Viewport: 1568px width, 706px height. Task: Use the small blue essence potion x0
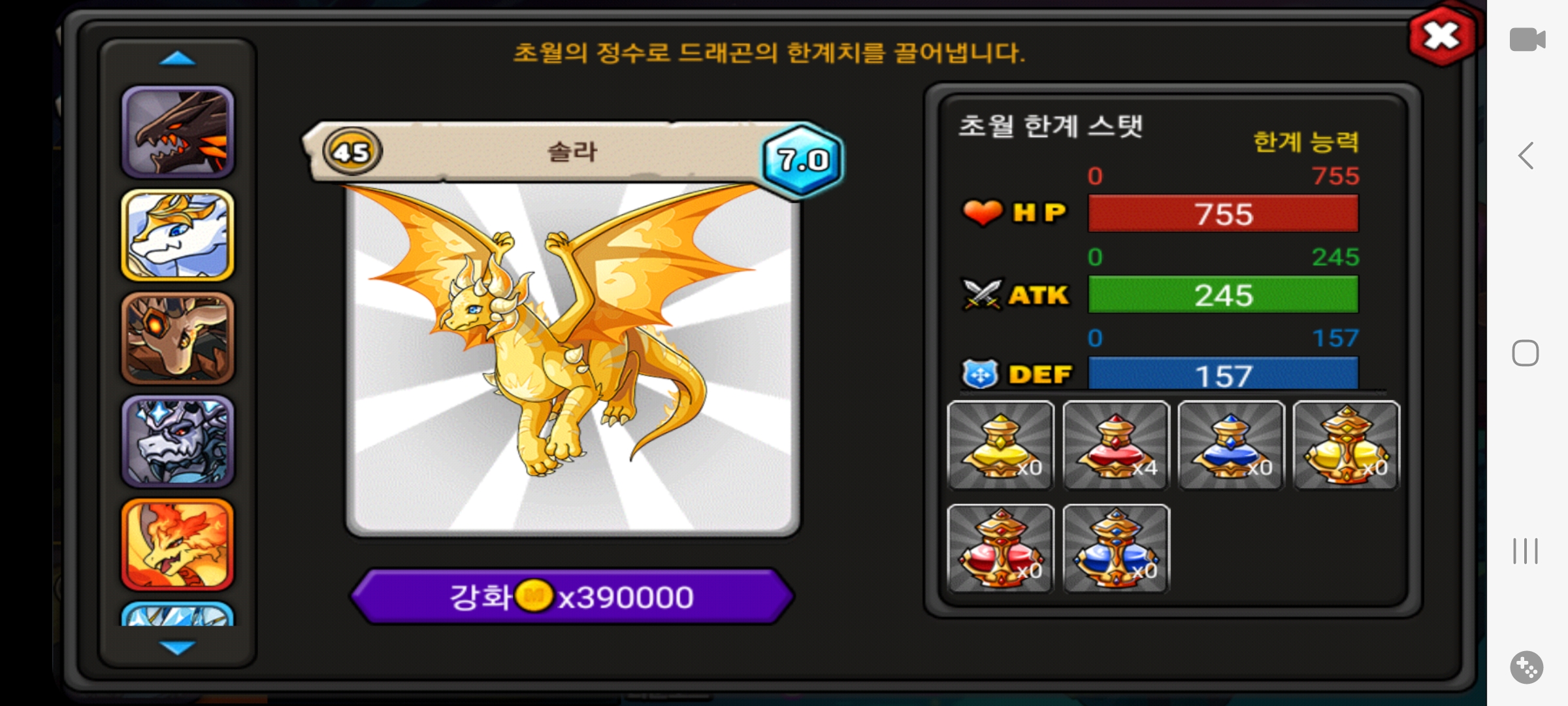pos(1232,446)
